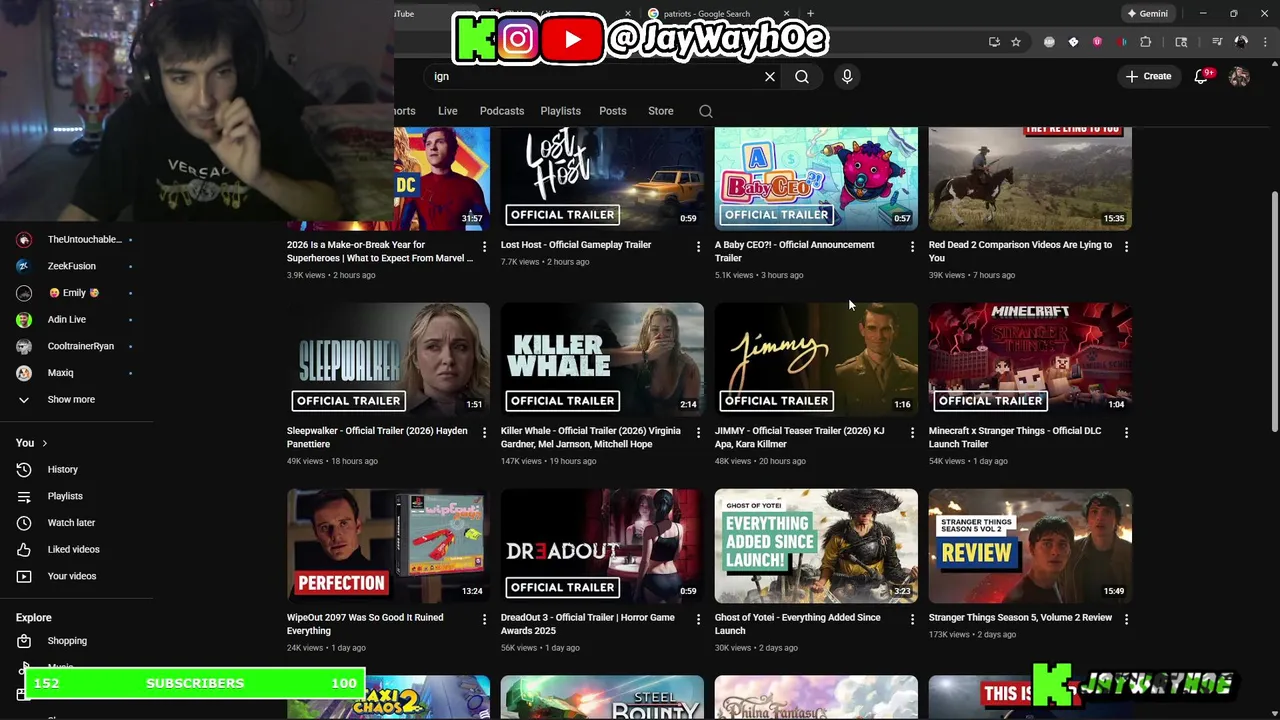Open the YouTube account avatar menu
1280x720 pixels.
click(1239, 76)
